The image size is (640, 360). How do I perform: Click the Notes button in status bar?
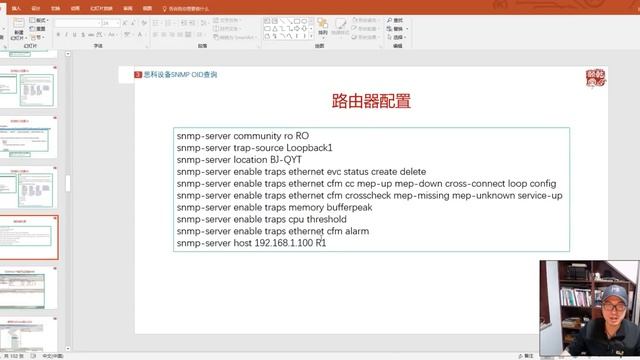pyautogui.click(x=526, y=356)
